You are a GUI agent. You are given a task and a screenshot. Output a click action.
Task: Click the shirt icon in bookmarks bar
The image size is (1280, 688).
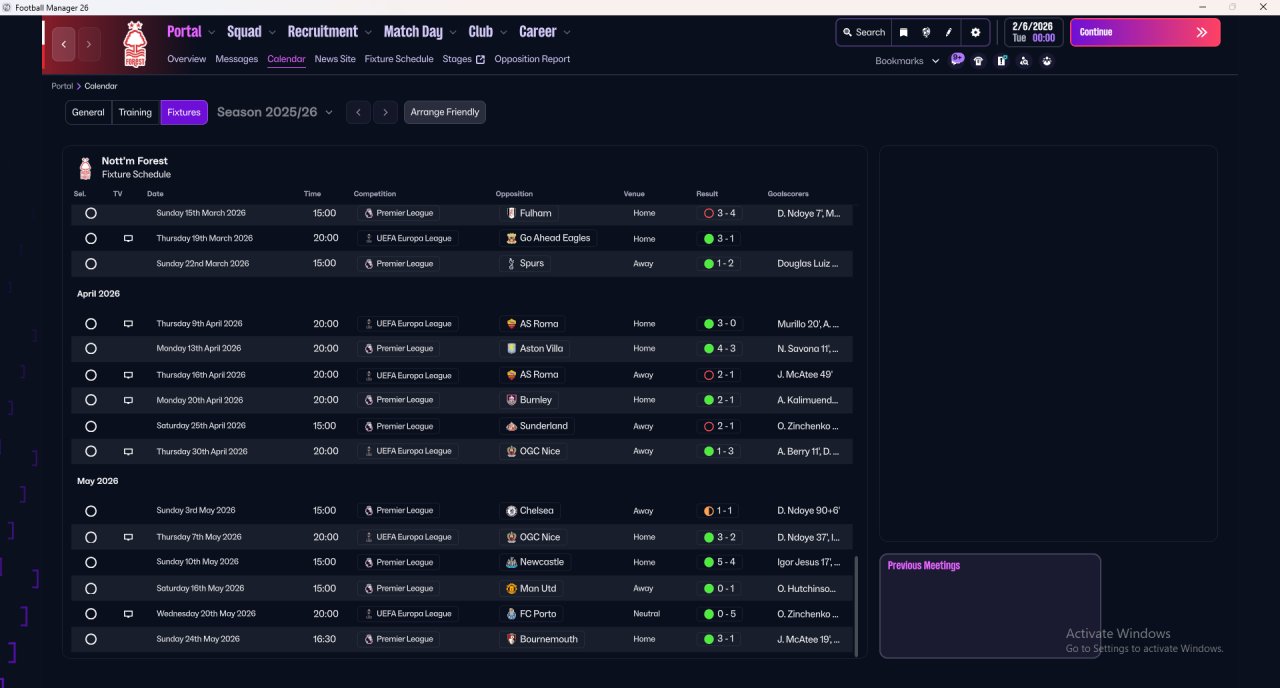(x=978, y=61)
